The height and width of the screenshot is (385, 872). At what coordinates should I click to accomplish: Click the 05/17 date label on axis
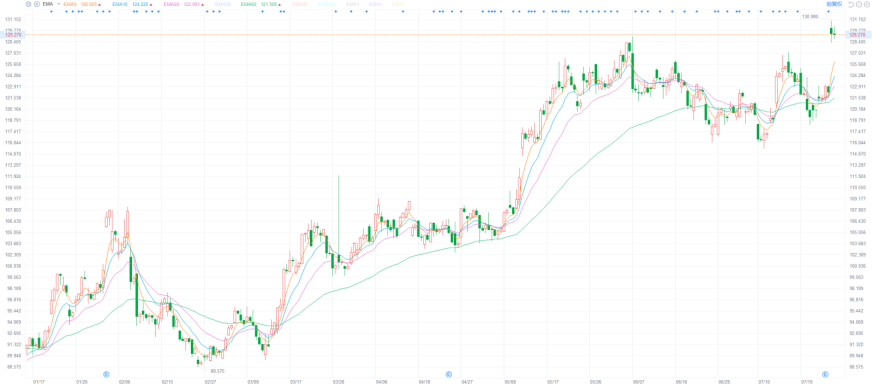click(553, 382)
